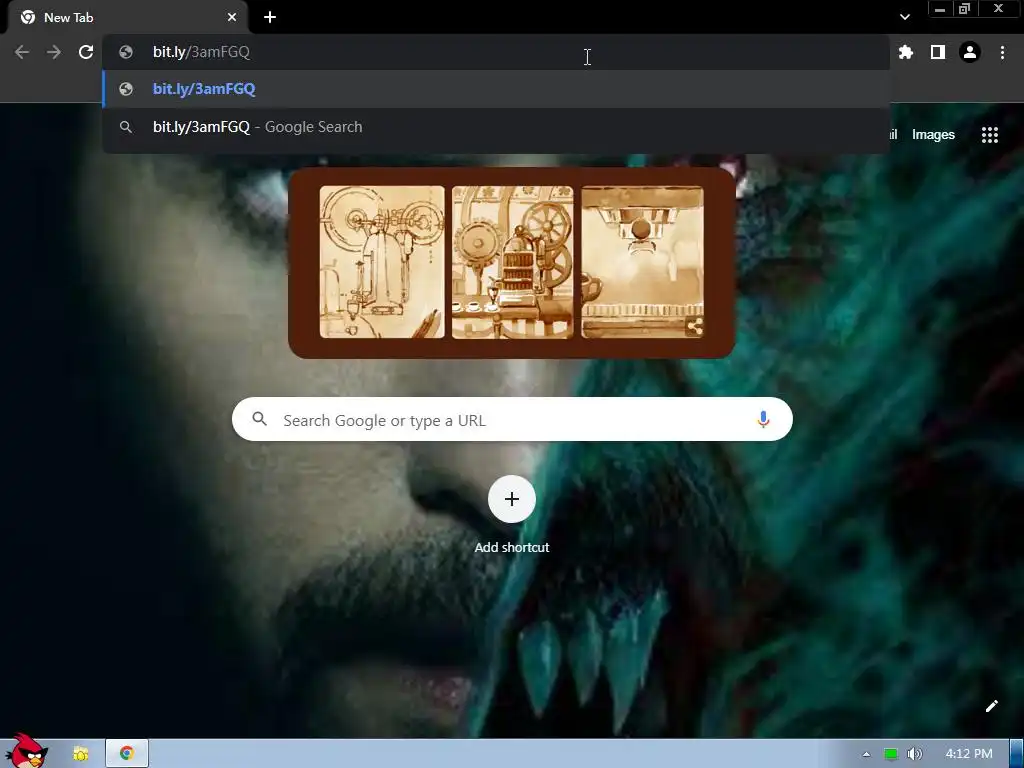
Task: Share the doodle with the share icon
Action: (695, 327)
